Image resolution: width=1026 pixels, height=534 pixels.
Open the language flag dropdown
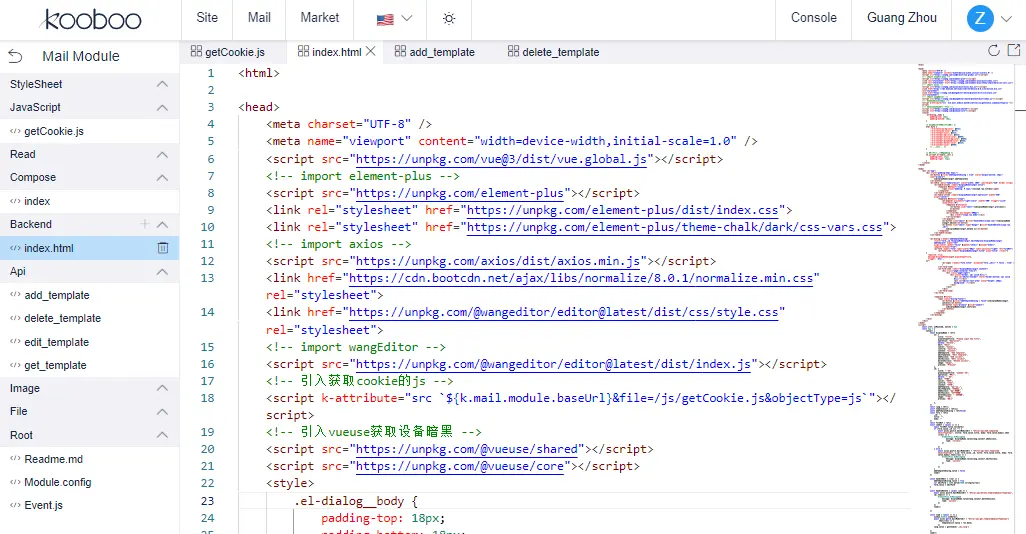pos(394,18)
